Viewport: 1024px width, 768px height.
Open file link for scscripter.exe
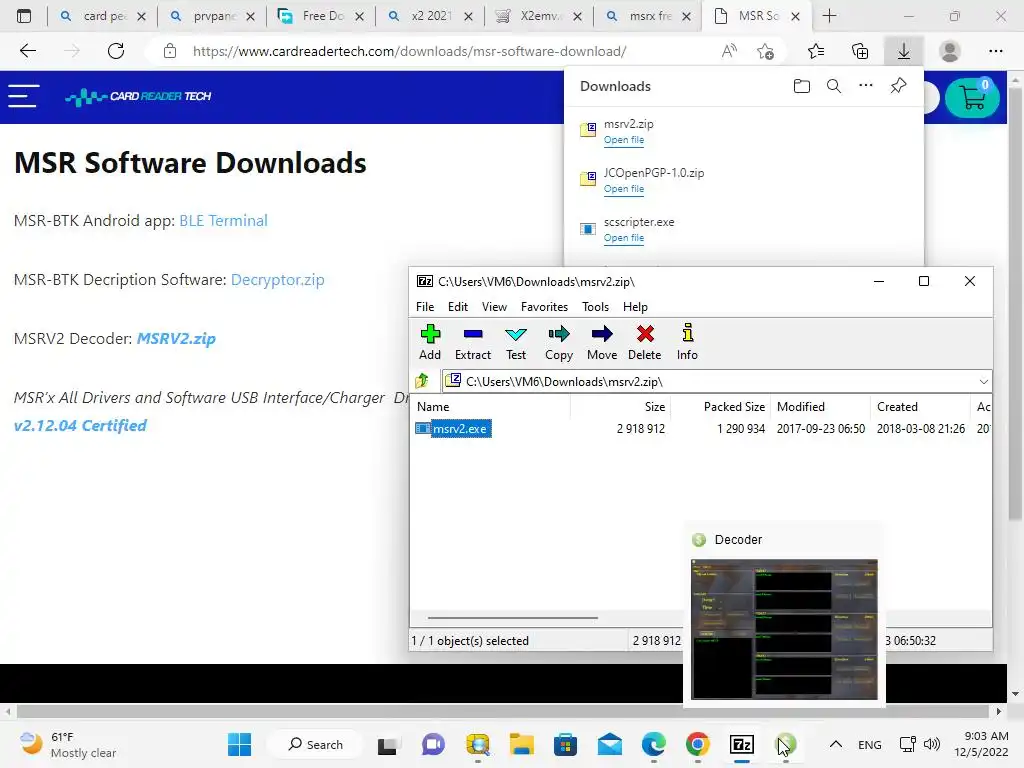point(624,238)
